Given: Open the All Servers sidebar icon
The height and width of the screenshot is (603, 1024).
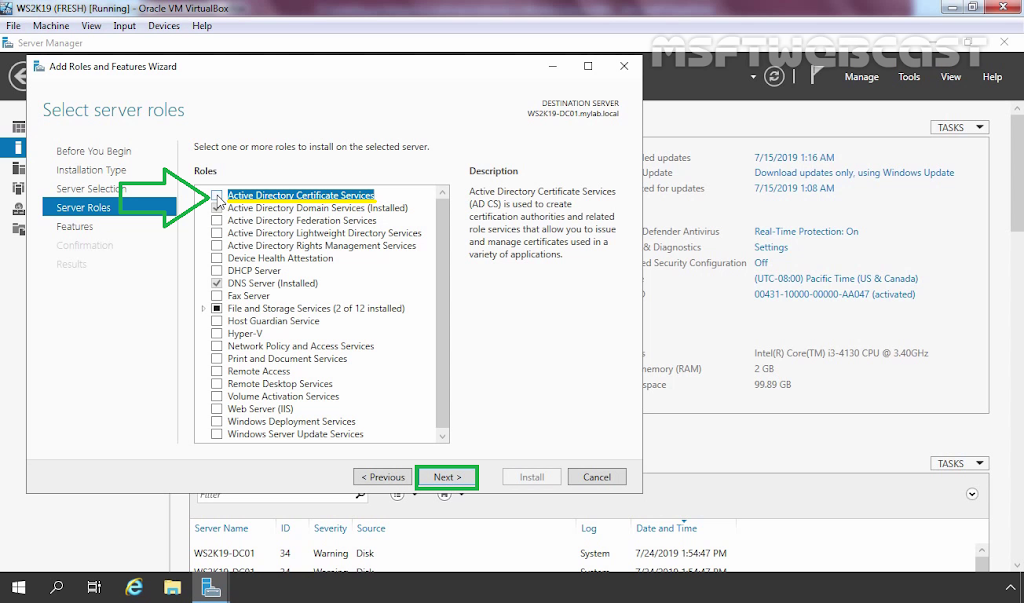Looking at the screenshot, I should point(18,169).
